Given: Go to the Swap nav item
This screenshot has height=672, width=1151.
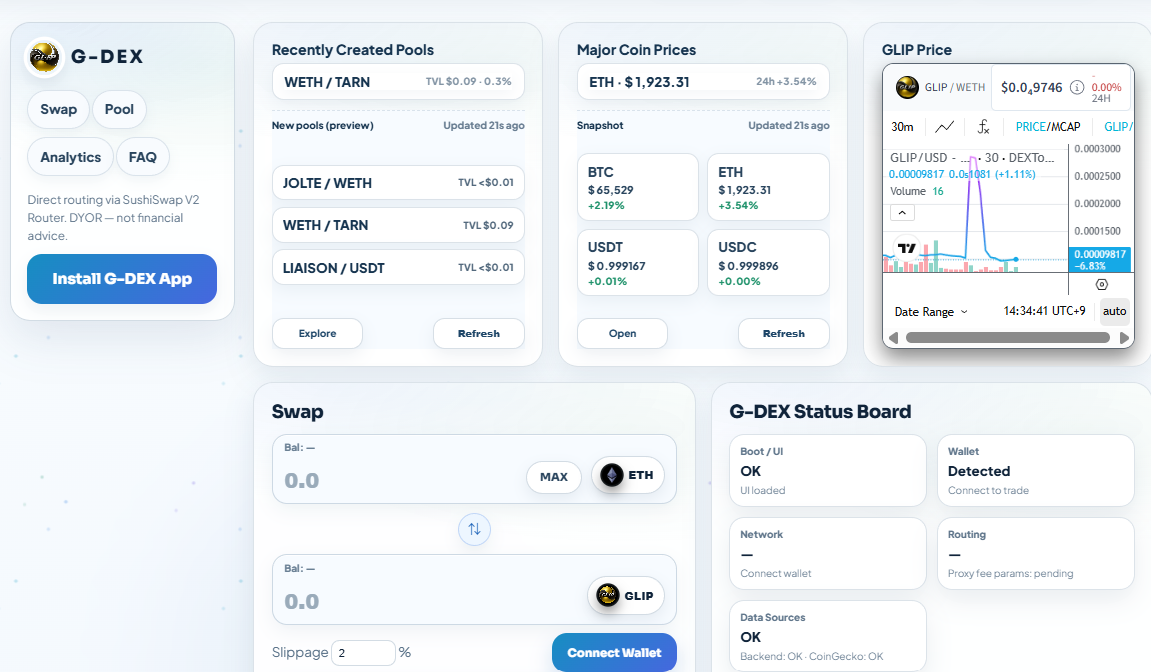Looking at the screenshot, I should 59,109.
